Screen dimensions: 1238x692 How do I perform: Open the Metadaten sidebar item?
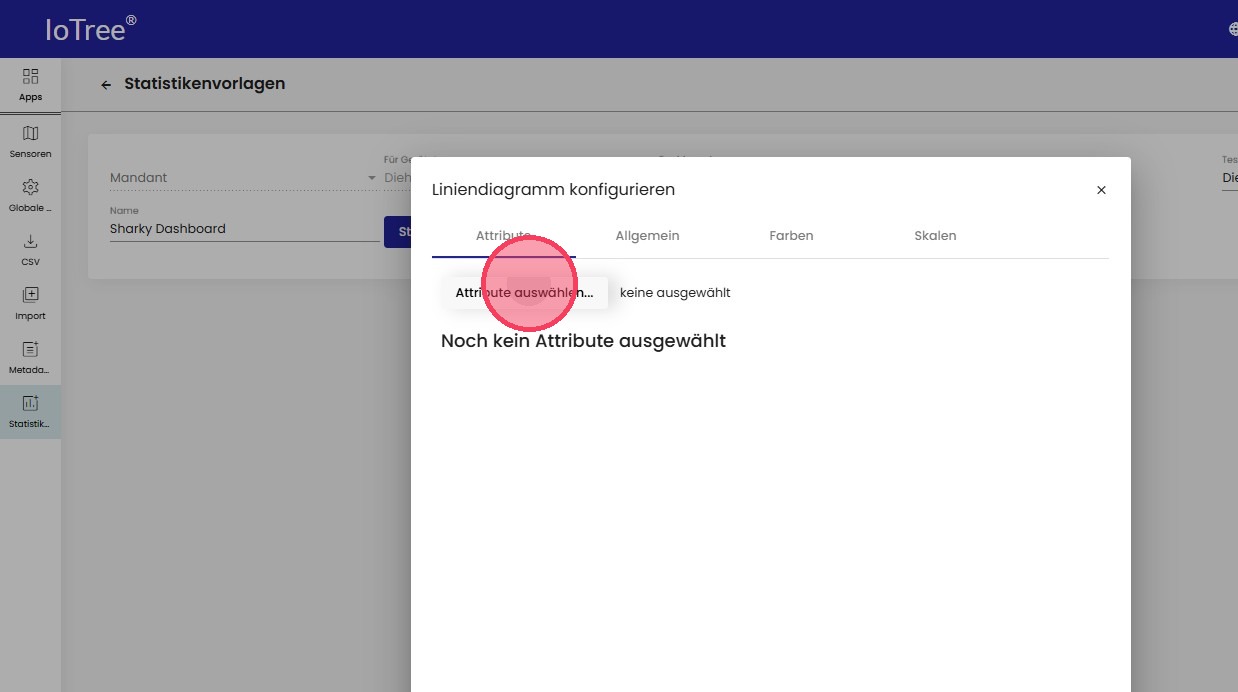[30, 356]
